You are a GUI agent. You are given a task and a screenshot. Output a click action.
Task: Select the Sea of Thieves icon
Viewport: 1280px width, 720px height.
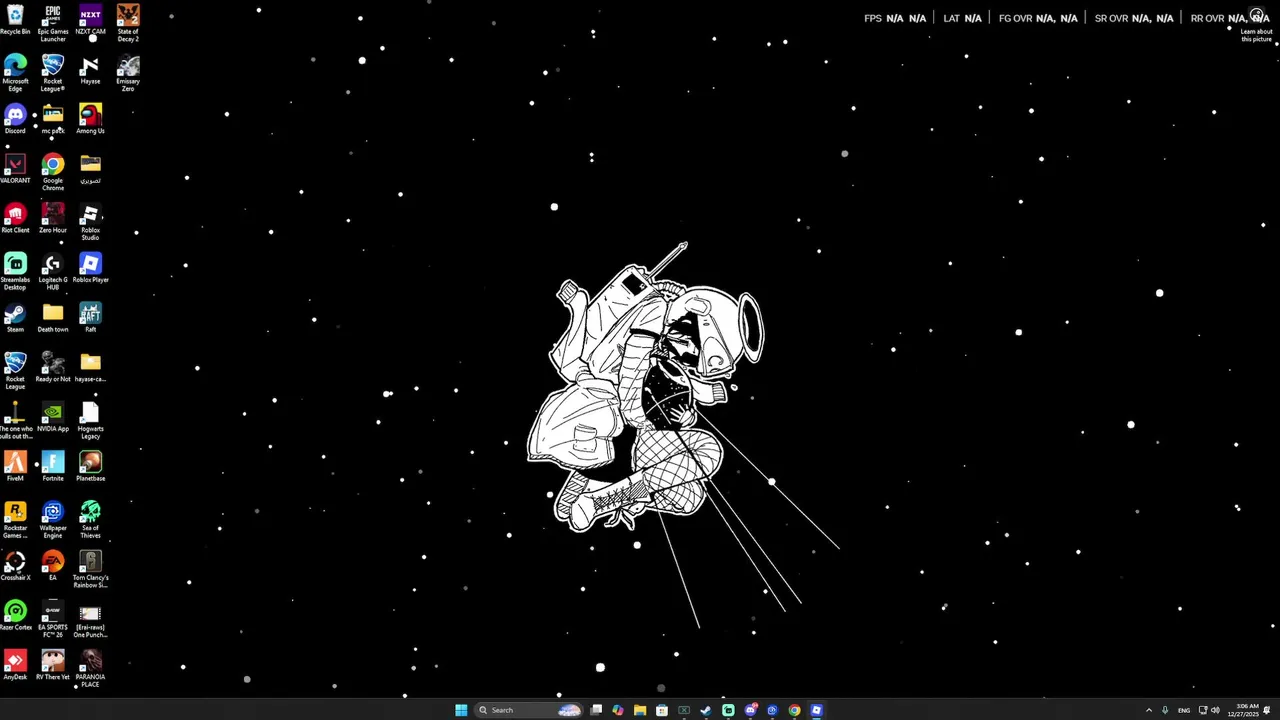(90, 520)
